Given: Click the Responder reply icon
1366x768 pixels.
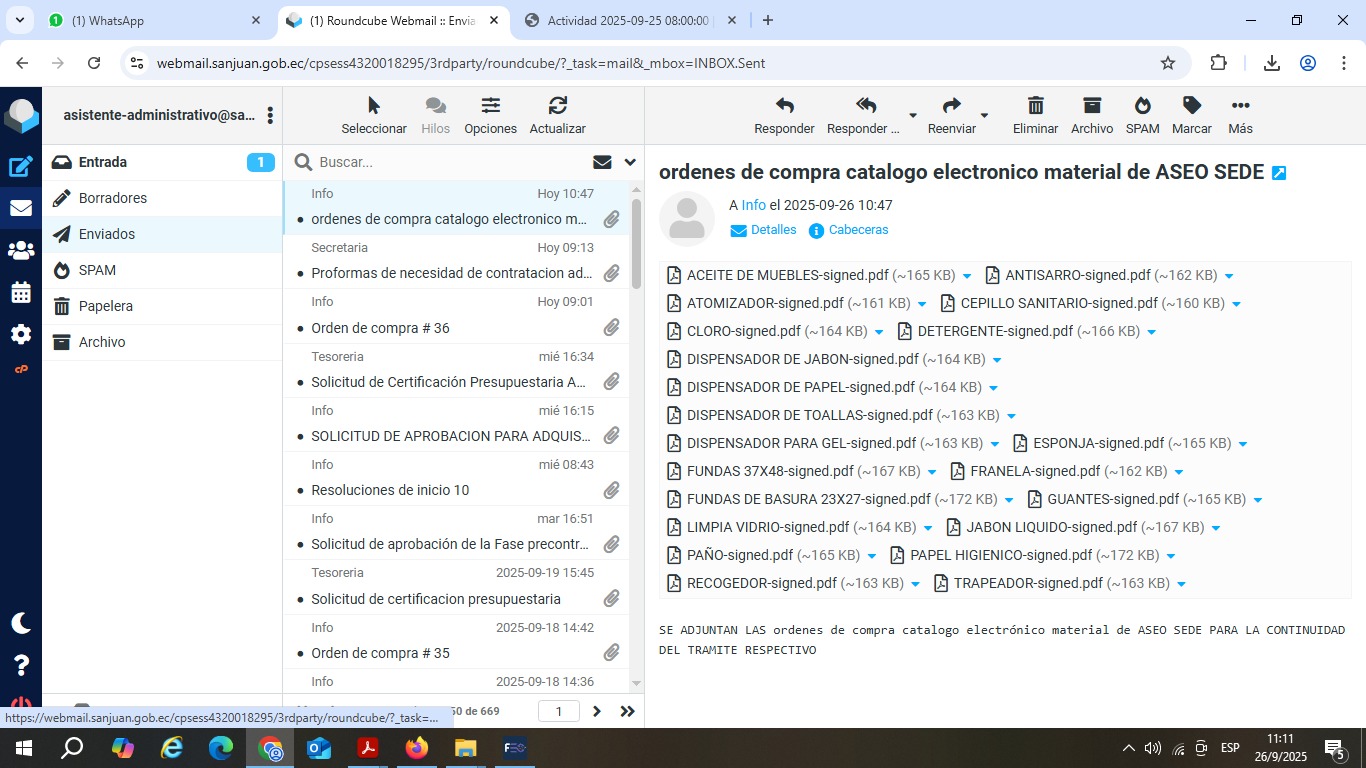Looking at the screenshot, I should [784, 106].
